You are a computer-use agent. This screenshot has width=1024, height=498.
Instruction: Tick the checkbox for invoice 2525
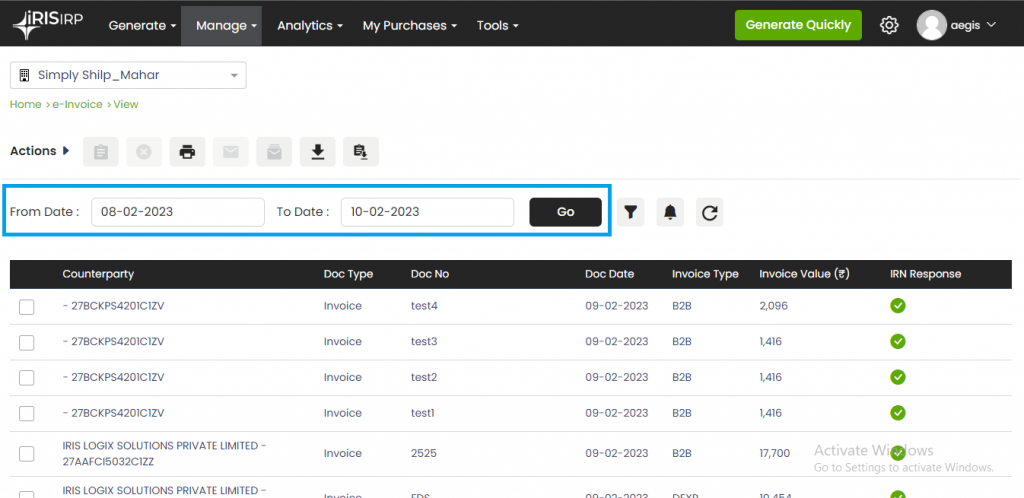27,454
